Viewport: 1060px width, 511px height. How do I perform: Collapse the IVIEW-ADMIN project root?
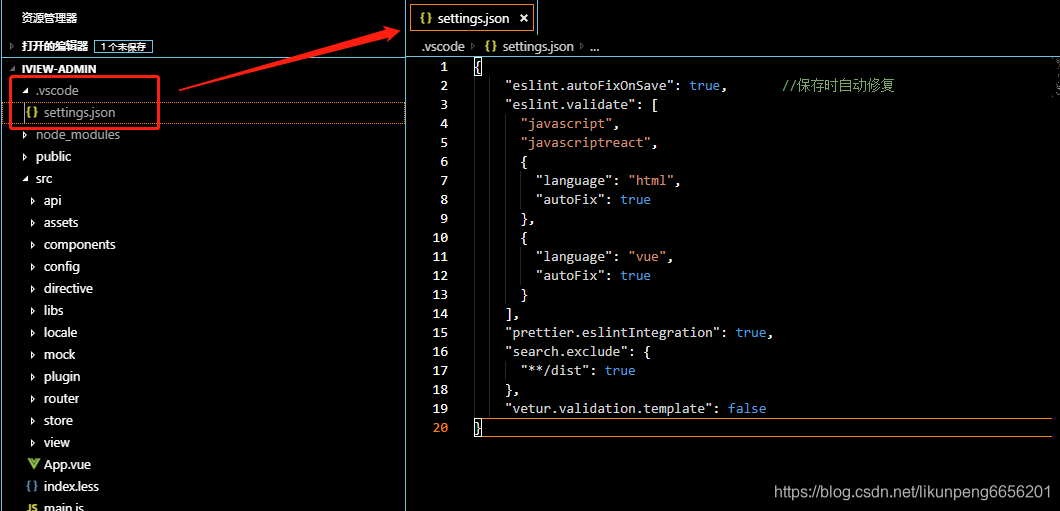pos(12,69)
